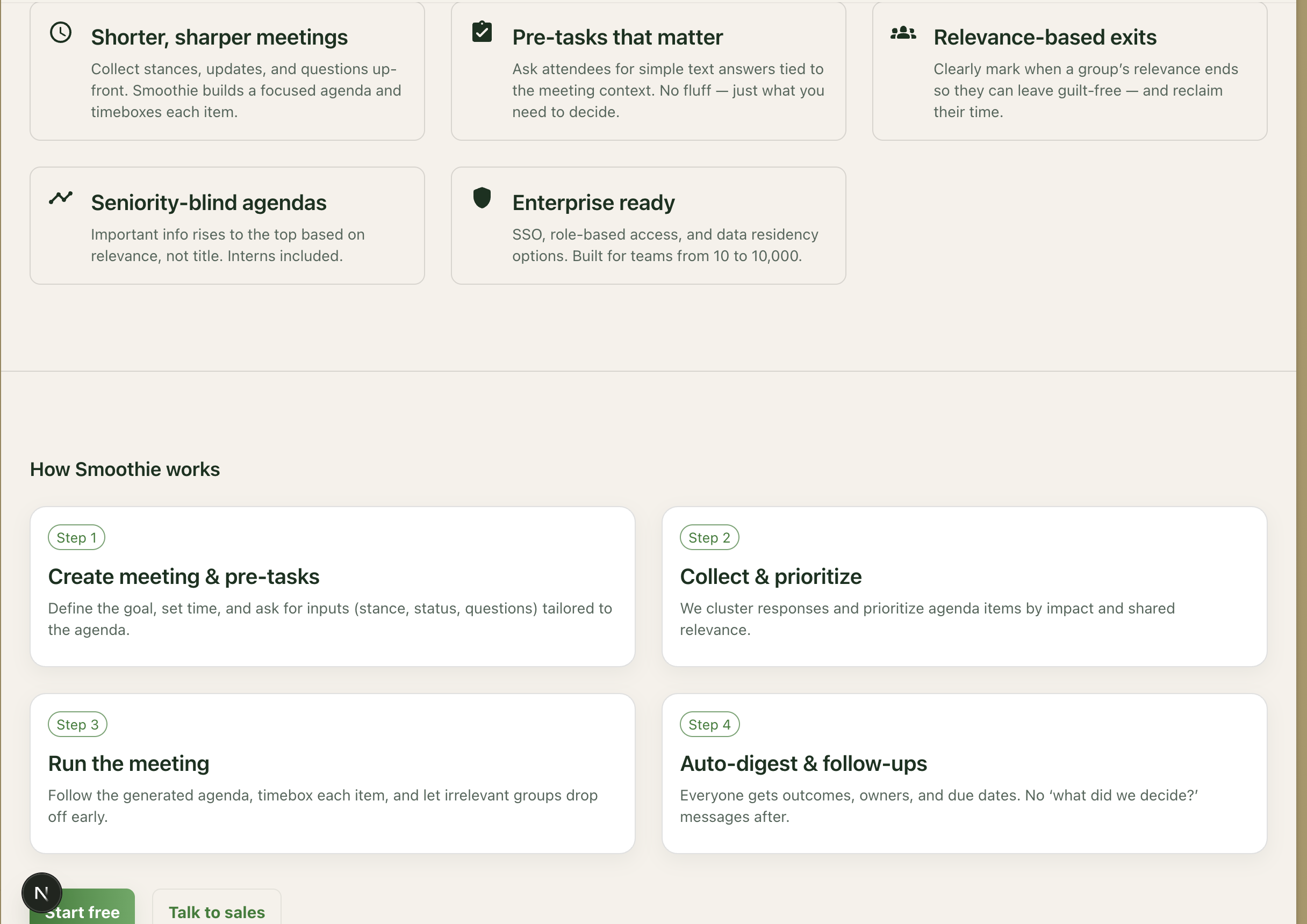Click the Step 3 pill badge
The width and height of the screenshot is (1307, 924).
coord(77,724)
